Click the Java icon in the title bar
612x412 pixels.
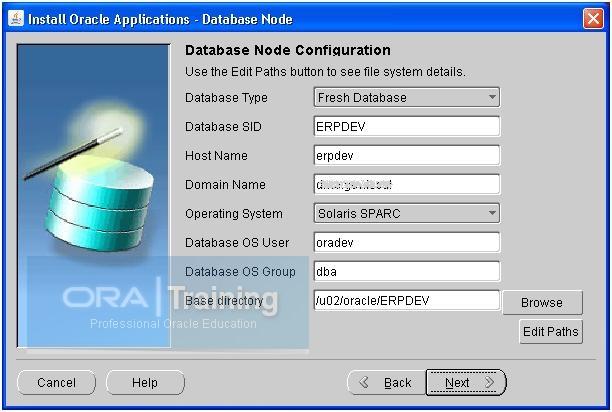click(16, 18)
